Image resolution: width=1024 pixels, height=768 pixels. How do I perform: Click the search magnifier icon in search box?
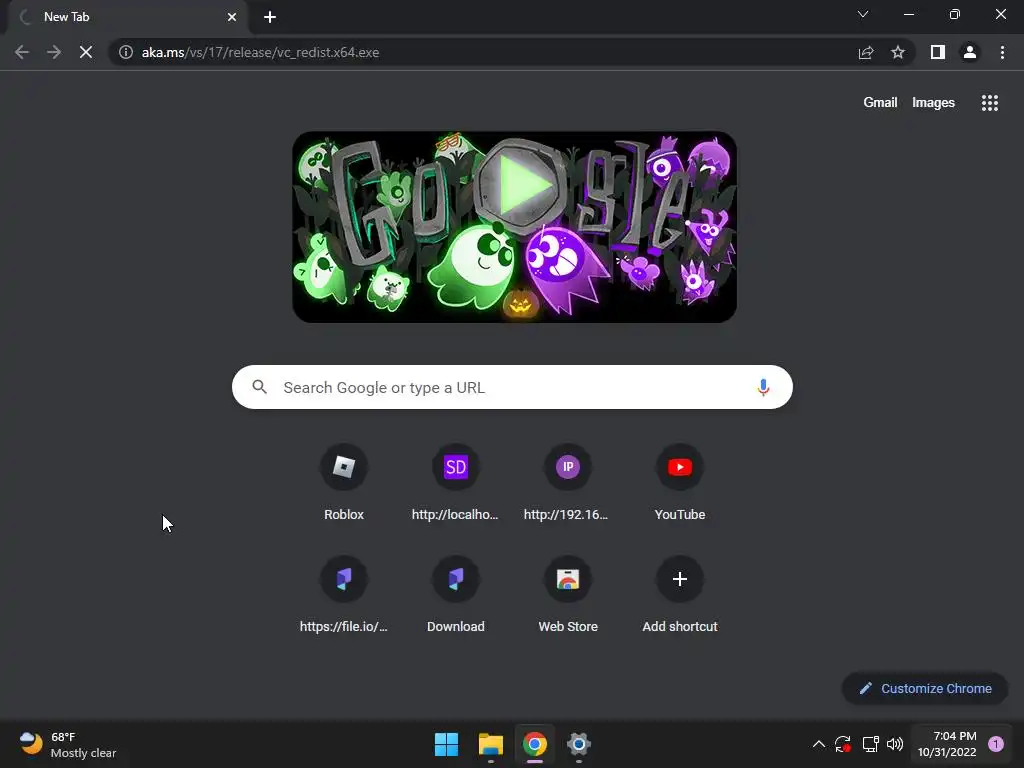259,387
